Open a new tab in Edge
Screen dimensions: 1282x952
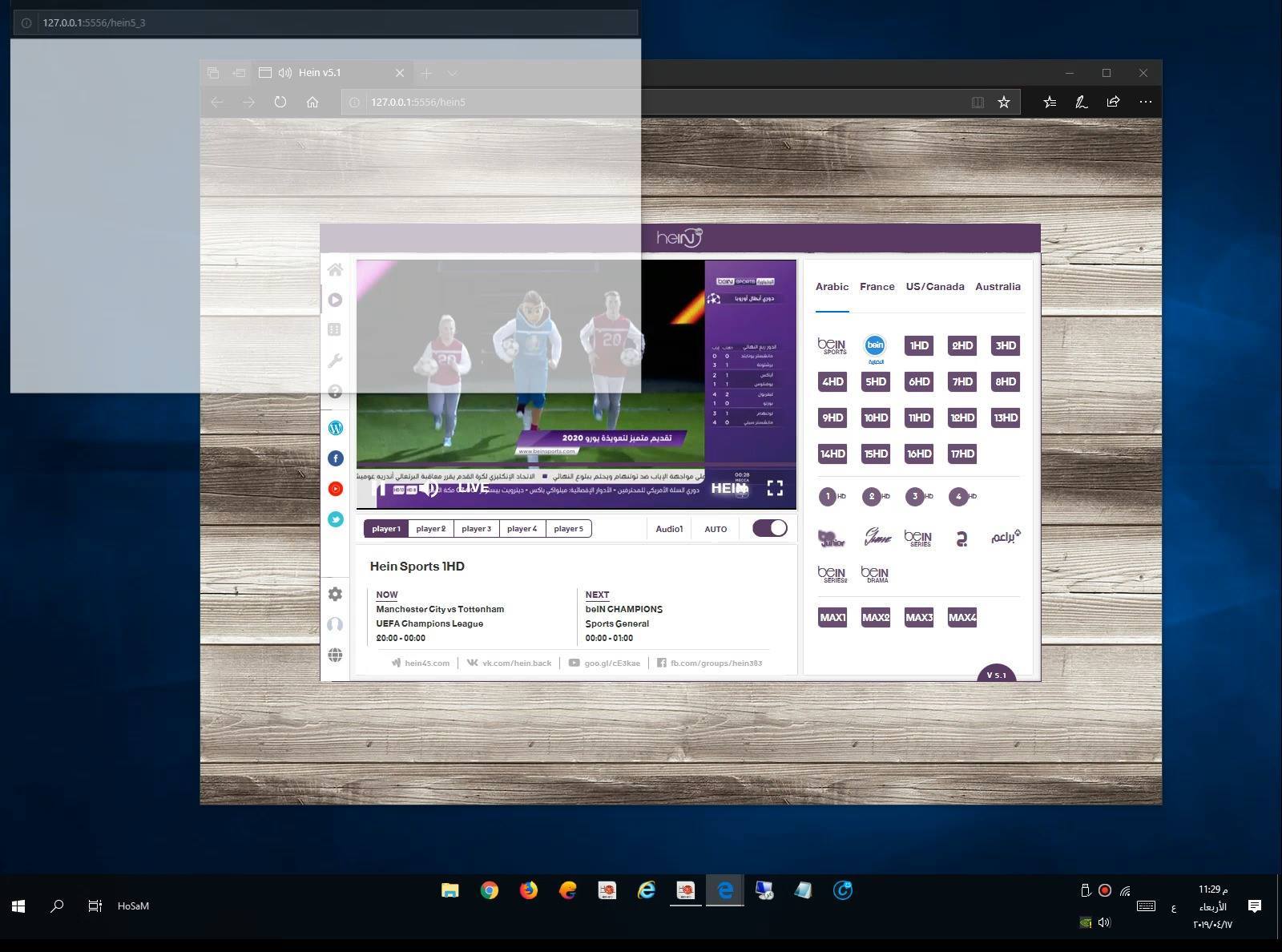tap(426, 73)
